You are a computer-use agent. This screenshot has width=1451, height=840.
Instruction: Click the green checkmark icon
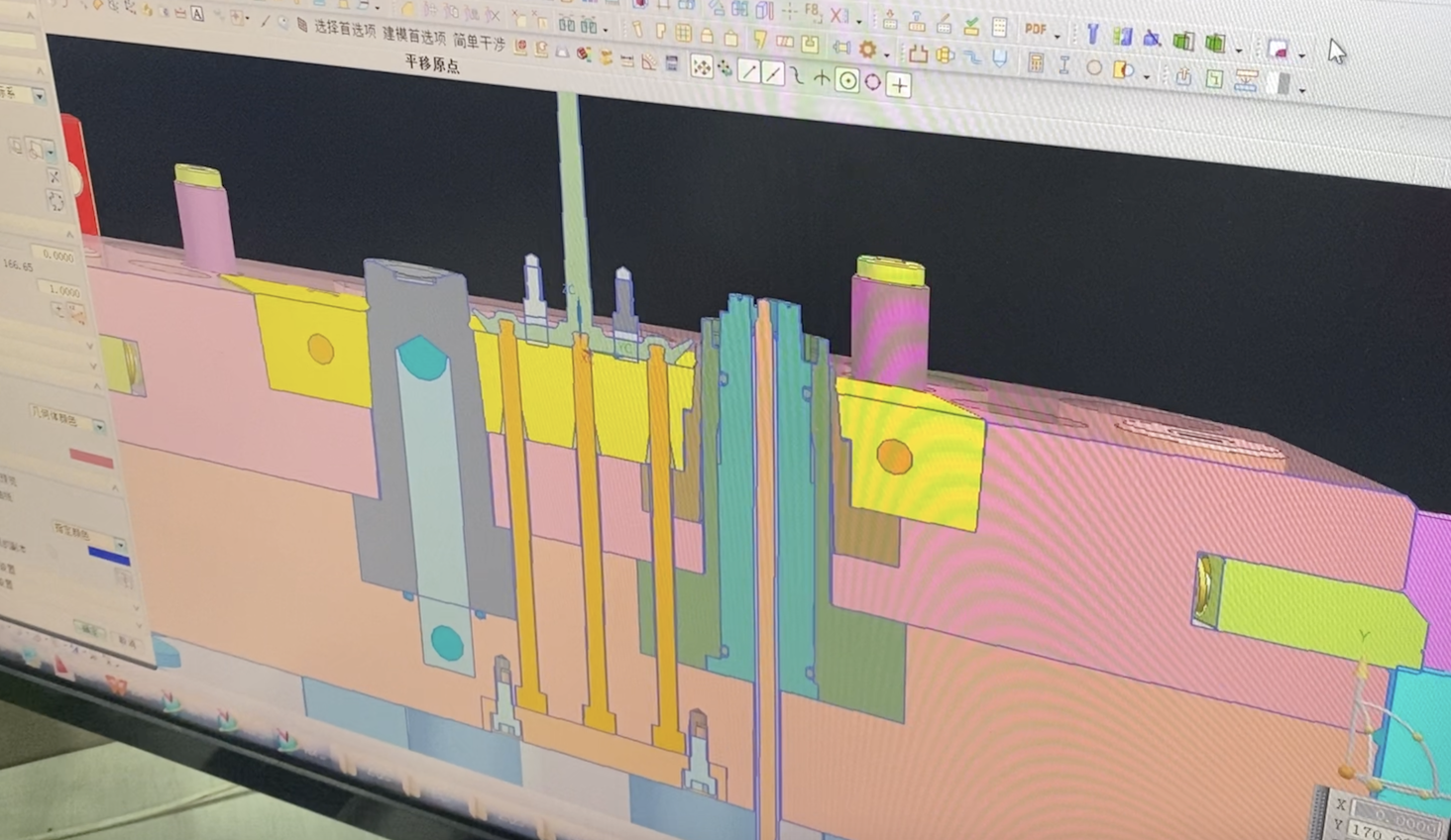tap(971, 26)
